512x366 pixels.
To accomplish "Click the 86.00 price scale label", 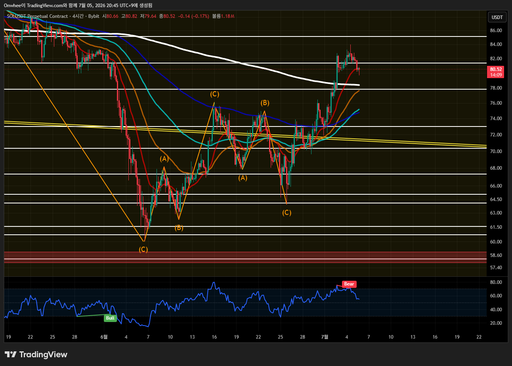I will (x=496, y=30).
